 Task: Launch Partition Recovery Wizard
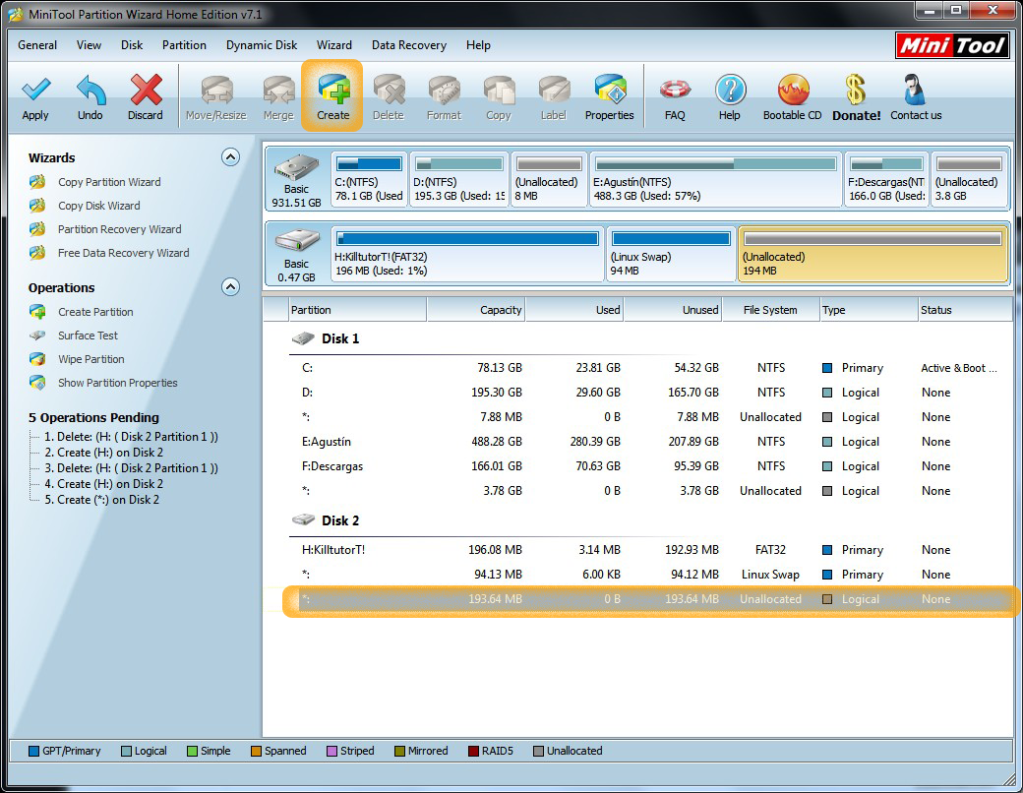(119, 229)
